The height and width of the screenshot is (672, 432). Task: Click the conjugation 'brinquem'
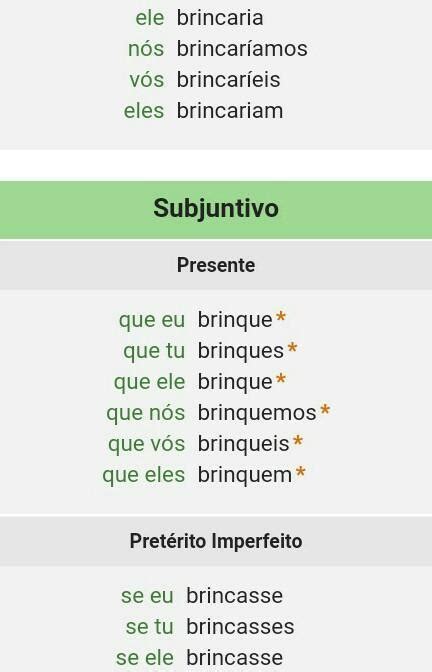245,475
